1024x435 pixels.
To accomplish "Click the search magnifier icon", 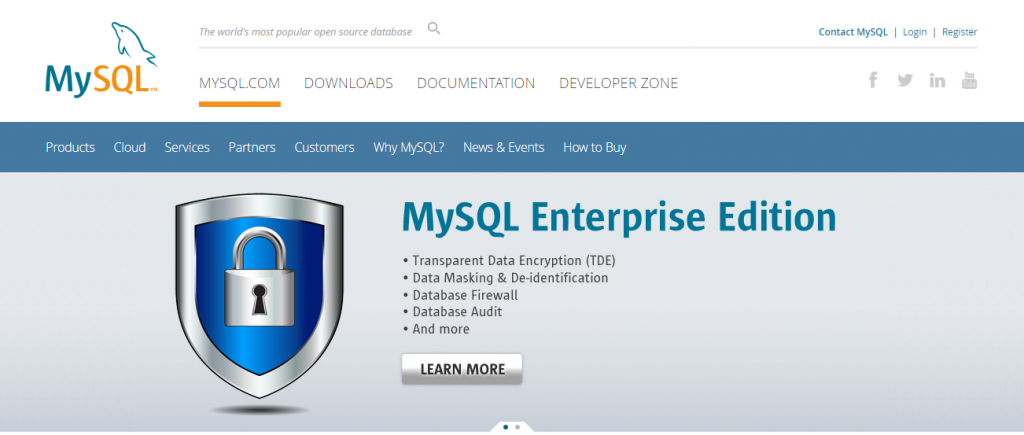I will pos(434,29).
